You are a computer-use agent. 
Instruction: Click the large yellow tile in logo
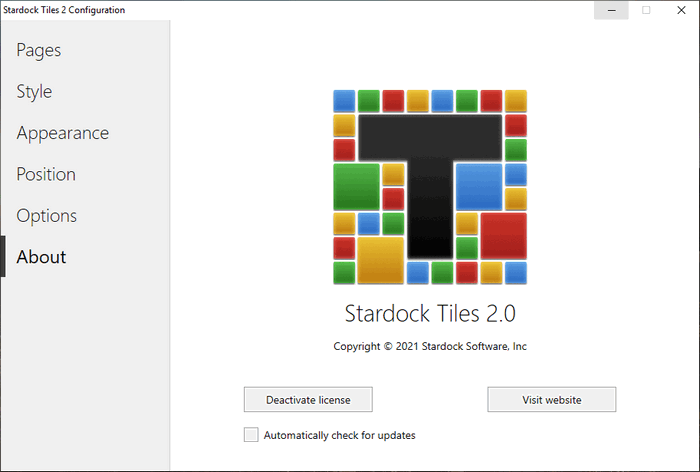381,260
